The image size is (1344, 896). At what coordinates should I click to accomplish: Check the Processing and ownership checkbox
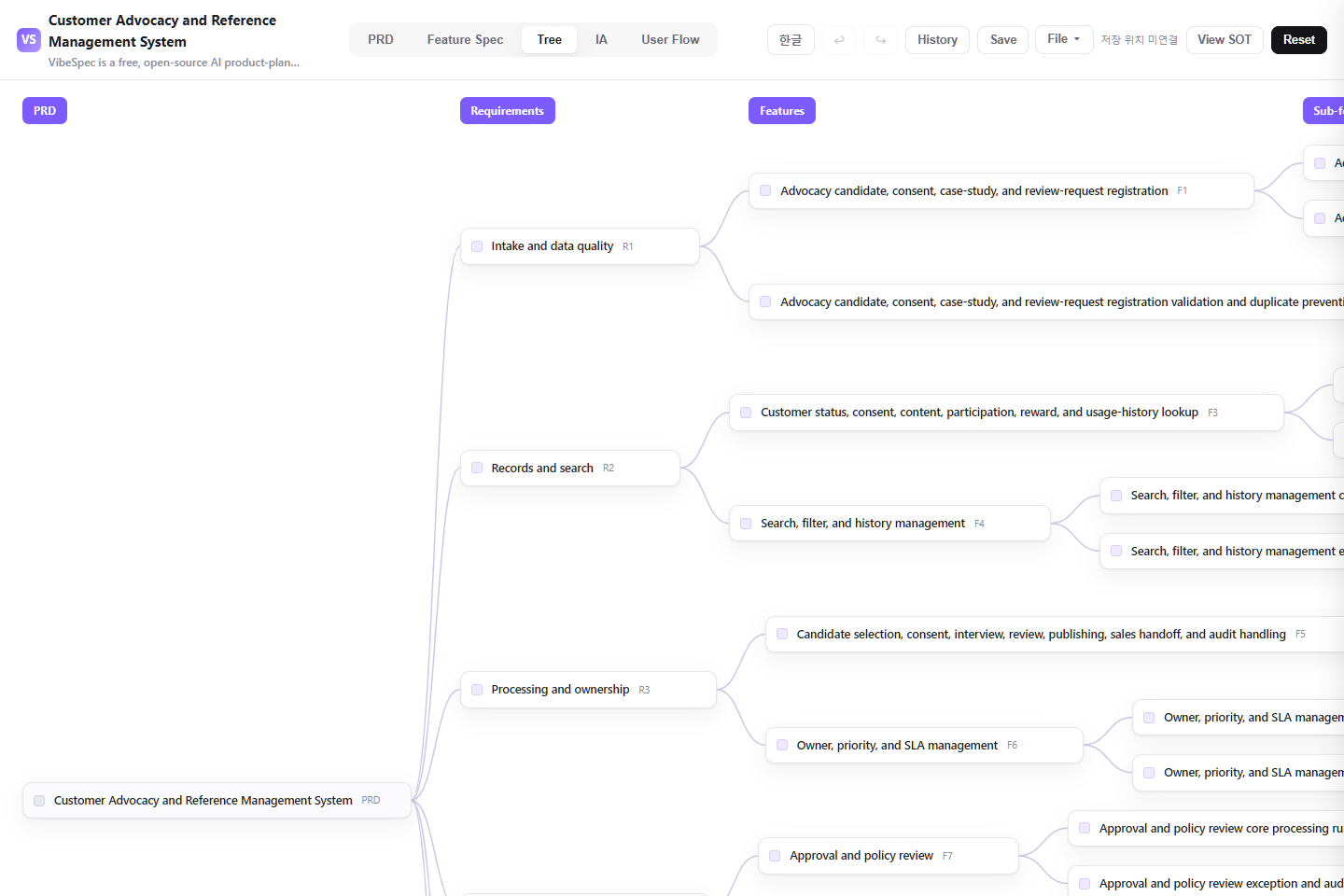point(477,690)
